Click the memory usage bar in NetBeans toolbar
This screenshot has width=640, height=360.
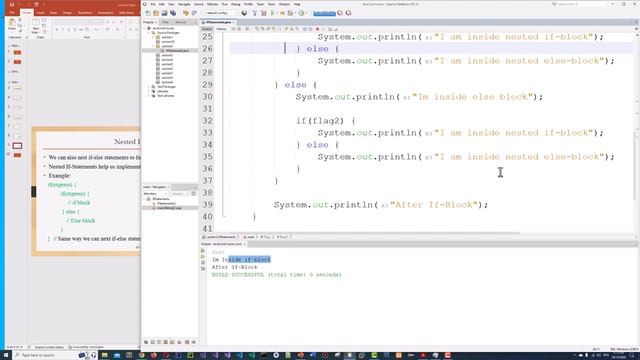click(x=324, y=13)
